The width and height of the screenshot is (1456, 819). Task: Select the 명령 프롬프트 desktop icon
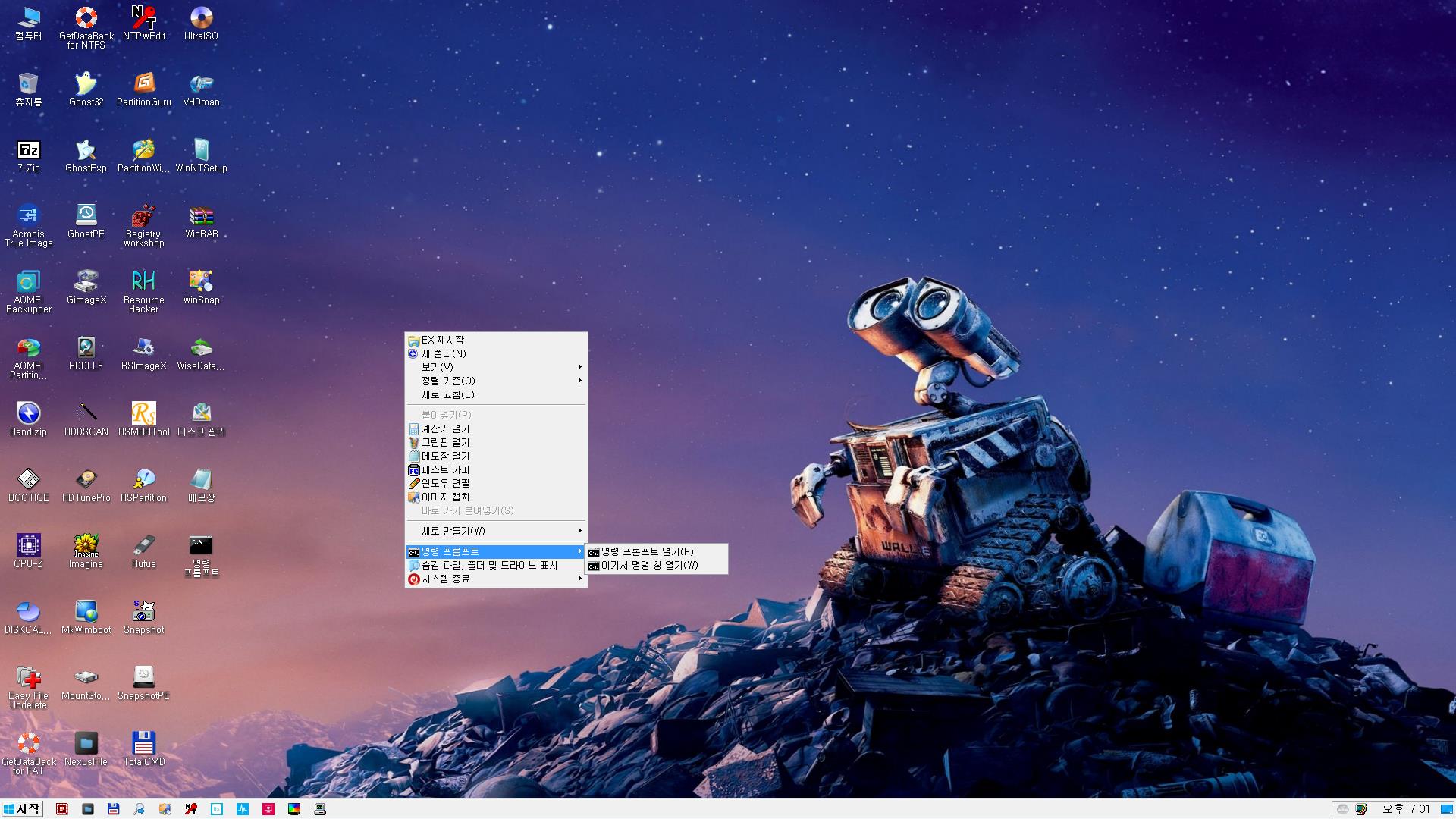click(x=201, y=555)
